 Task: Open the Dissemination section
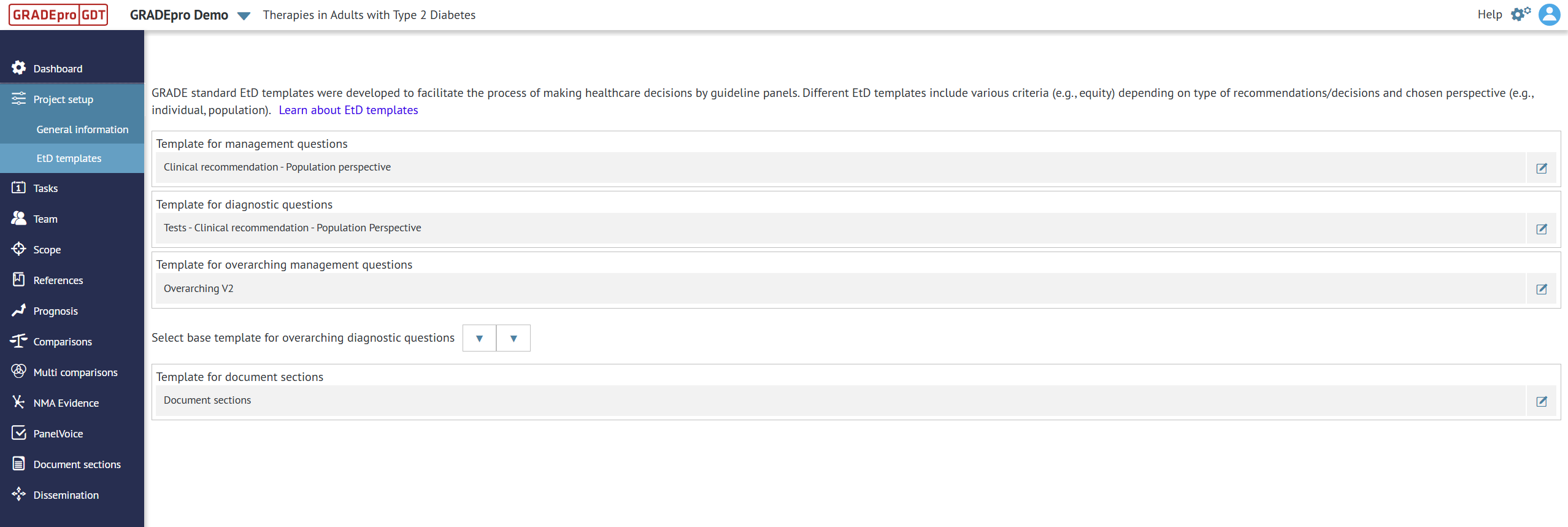coord(66,494)
